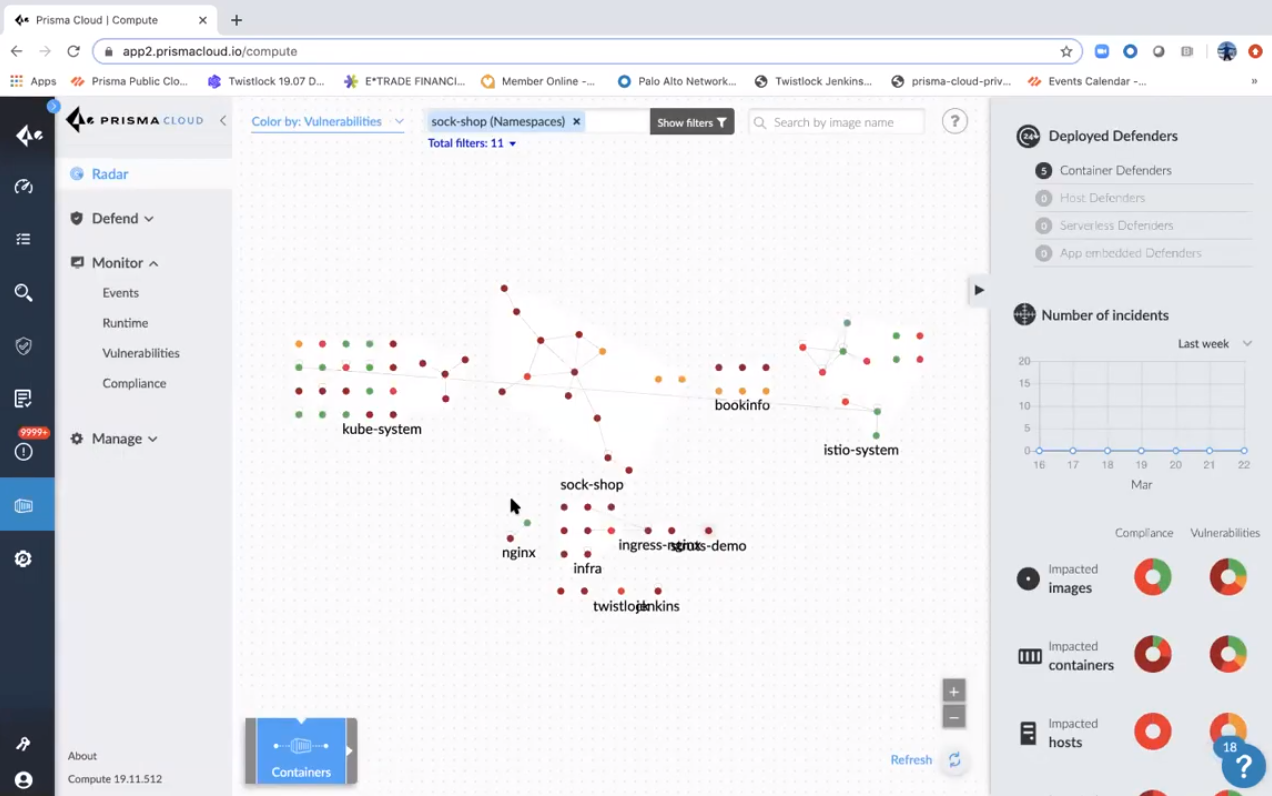Bookmark this page with the star icon
Image resolution: width=1272 pixels, height=796 pixels.
[x=1066, y=51]
